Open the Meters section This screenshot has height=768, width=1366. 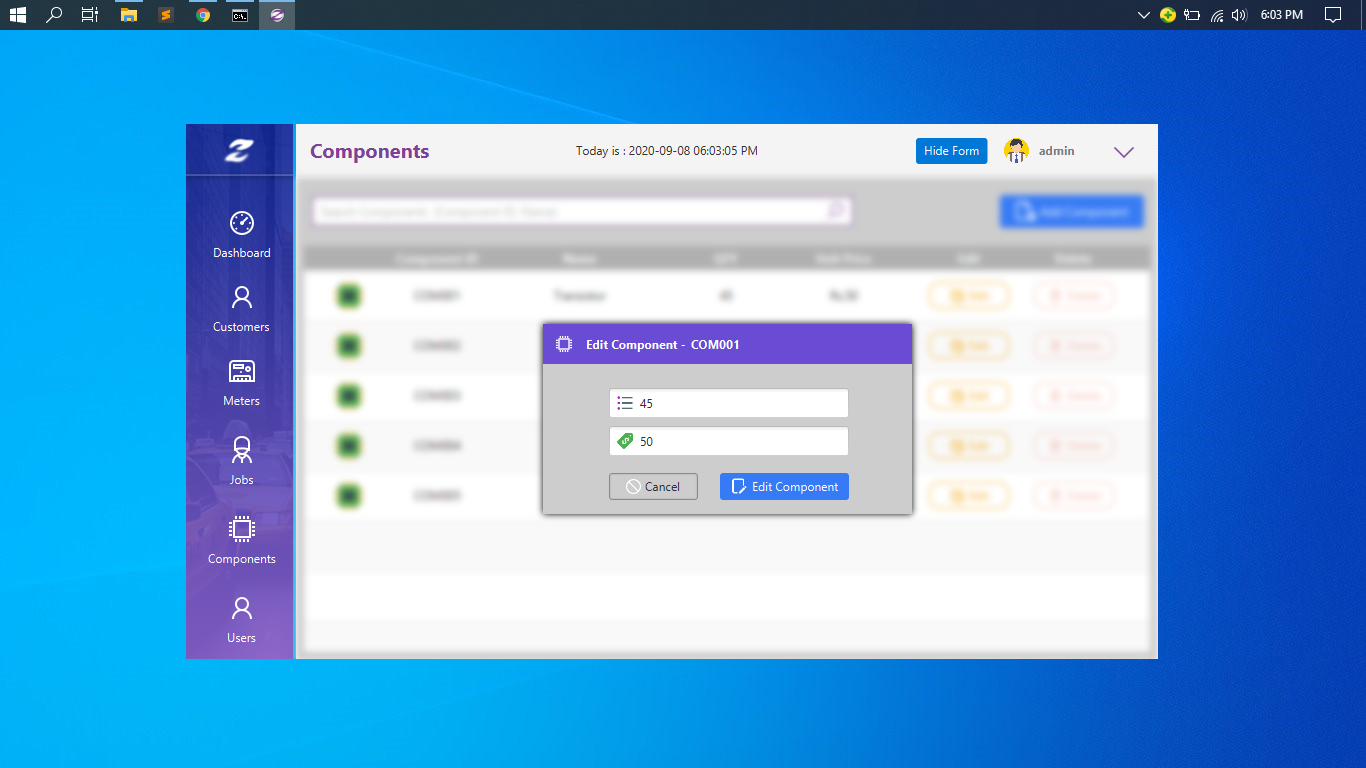241,383
